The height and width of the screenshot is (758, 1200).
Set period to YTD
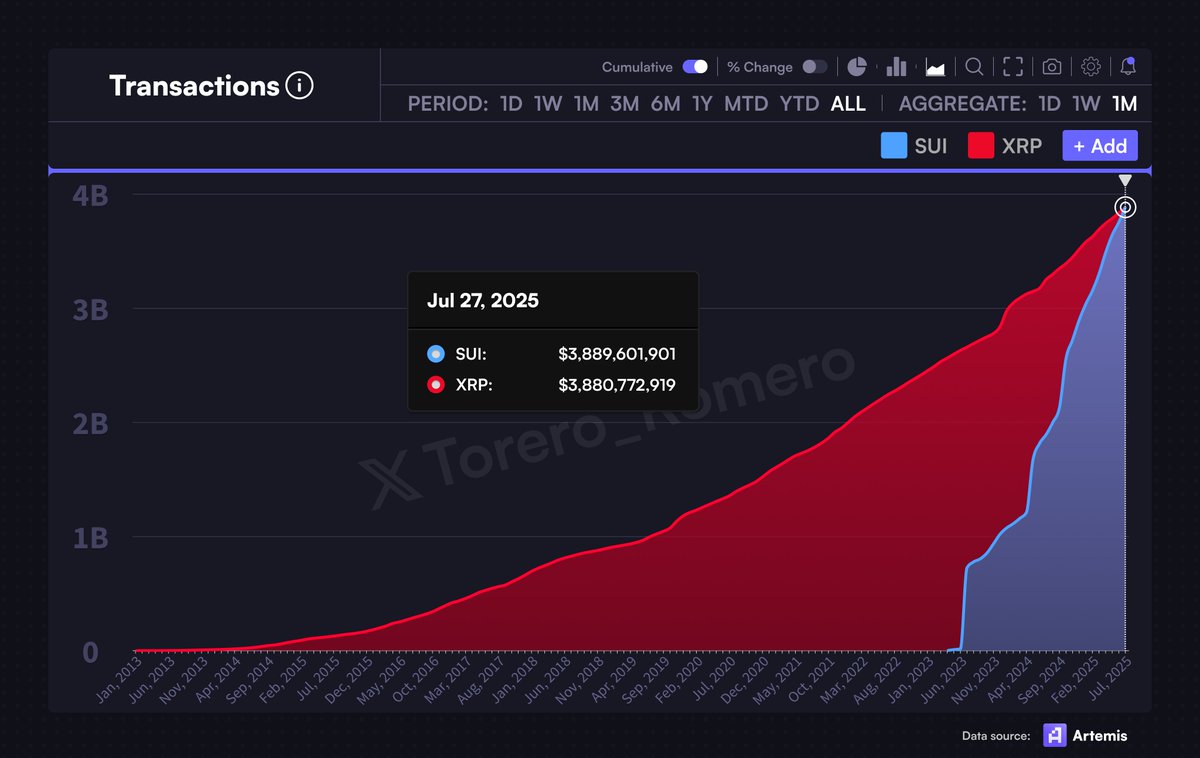coord(799,104)
